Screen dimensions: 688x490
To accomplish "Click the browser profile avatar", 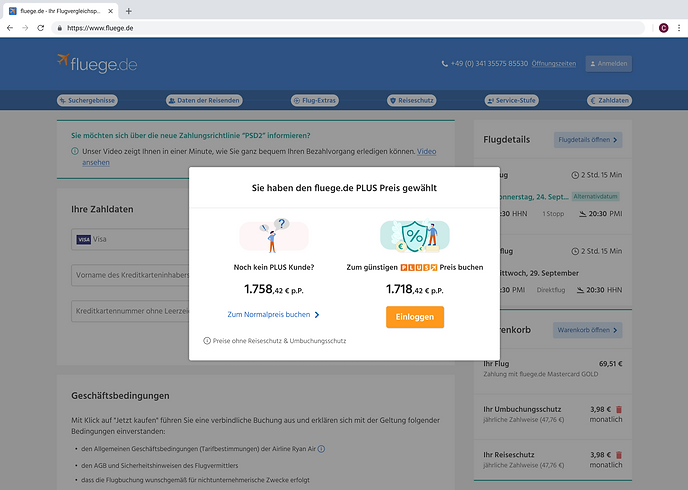I will [x=663, y=28].
